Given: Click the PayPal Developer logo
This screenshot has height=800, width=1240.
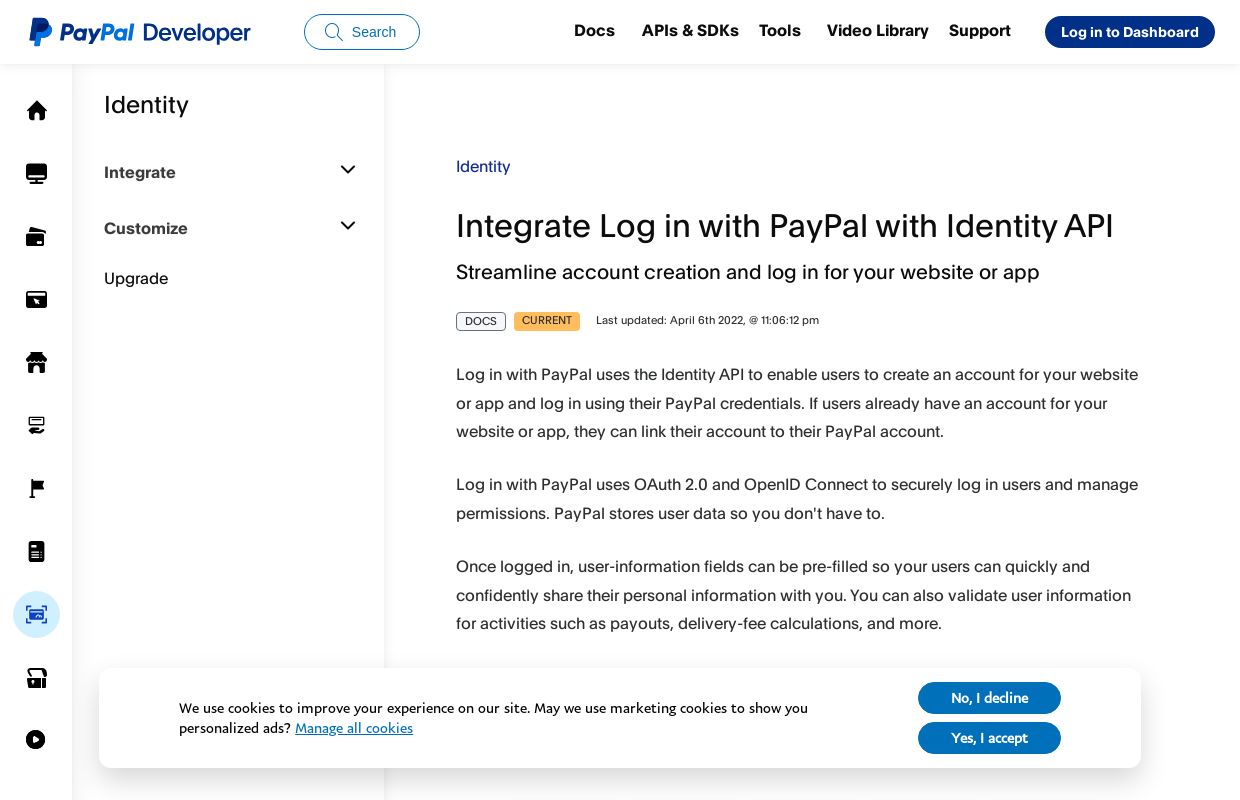Looking at the screenshot, I should pyautogui.click(x=140, y=32).
